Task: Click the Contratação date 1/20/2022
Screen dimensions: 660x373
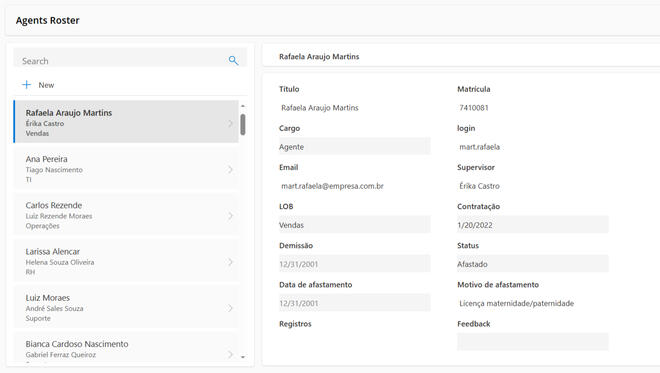Action: click(532, 225)
